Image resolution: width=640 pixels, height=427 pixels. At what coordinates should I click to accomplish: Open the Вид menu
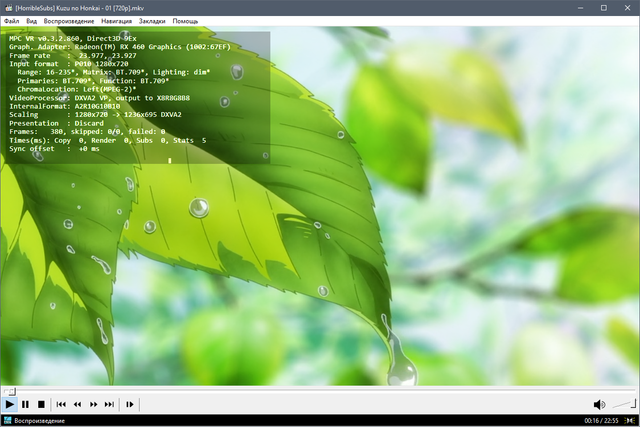tap(31, 21)
